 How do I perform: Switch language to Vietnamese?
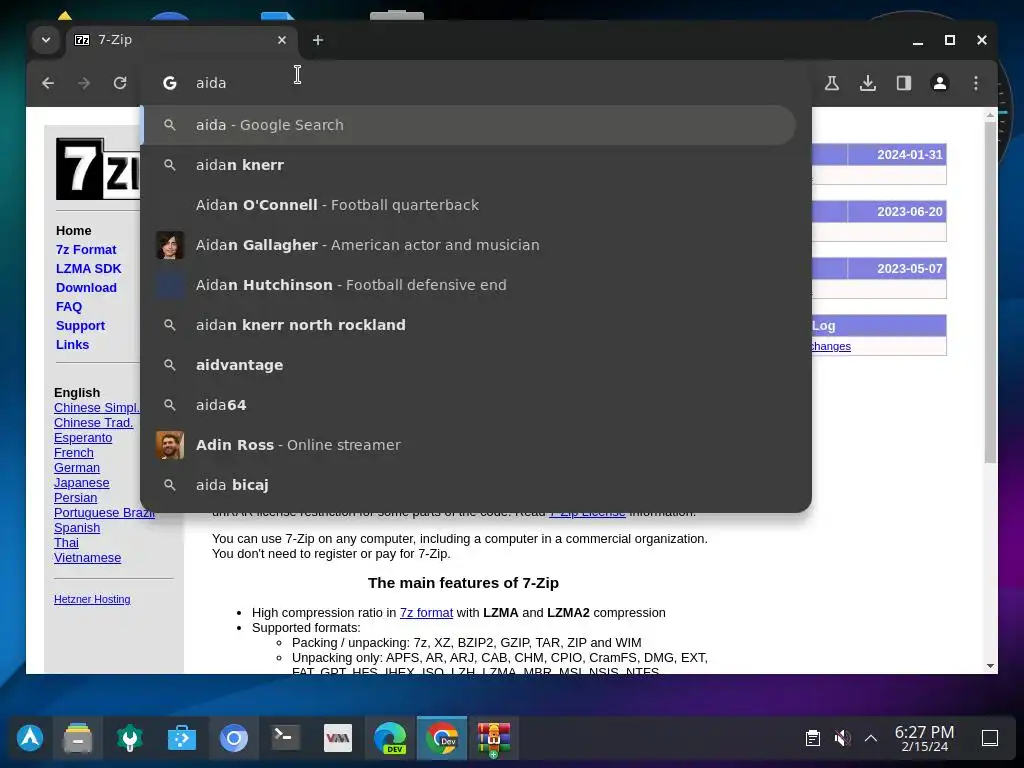click(x=87, y=558)
